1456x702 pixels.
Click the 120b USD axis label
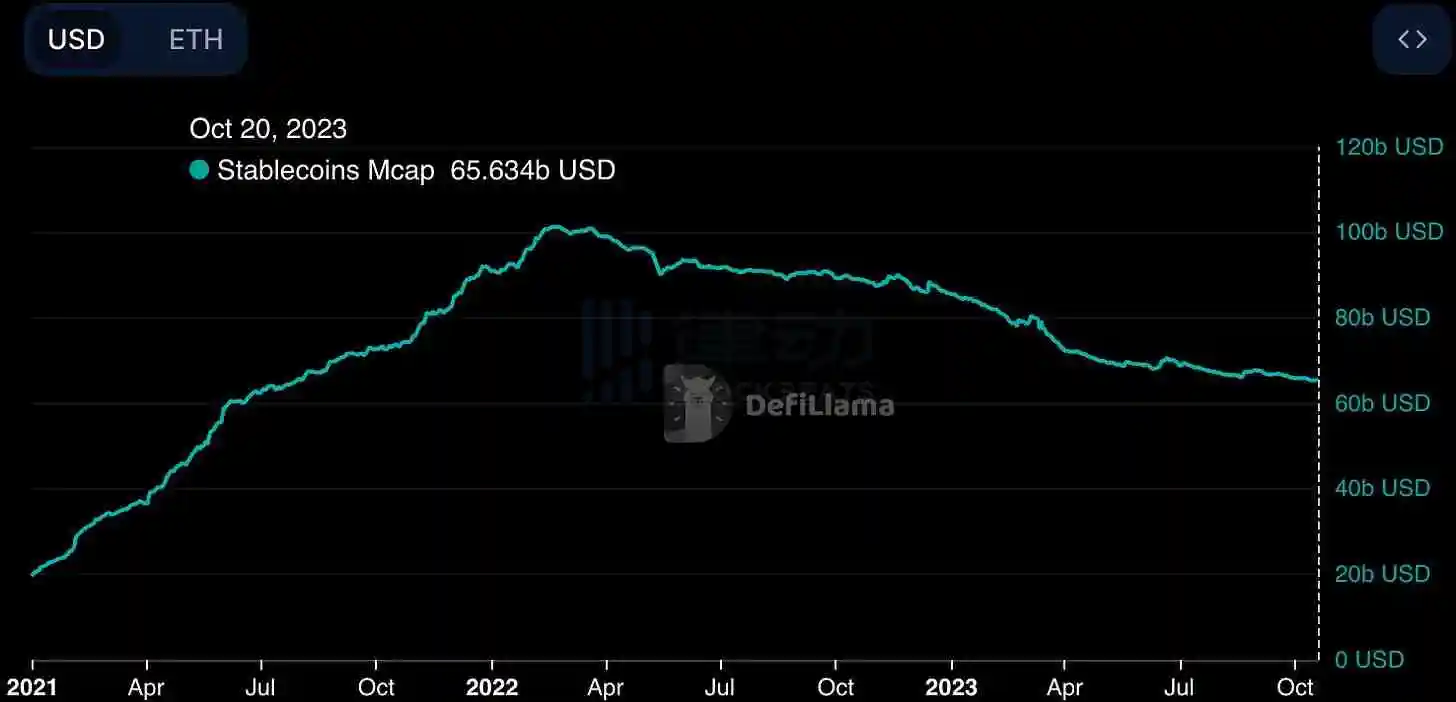1390,147
